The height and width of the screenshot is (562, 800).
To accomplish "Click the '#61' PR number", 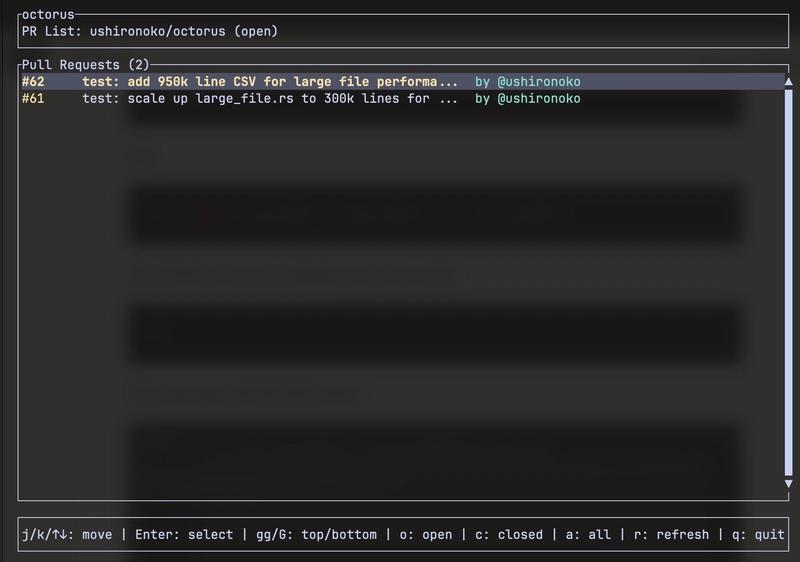I will (33, 98).
